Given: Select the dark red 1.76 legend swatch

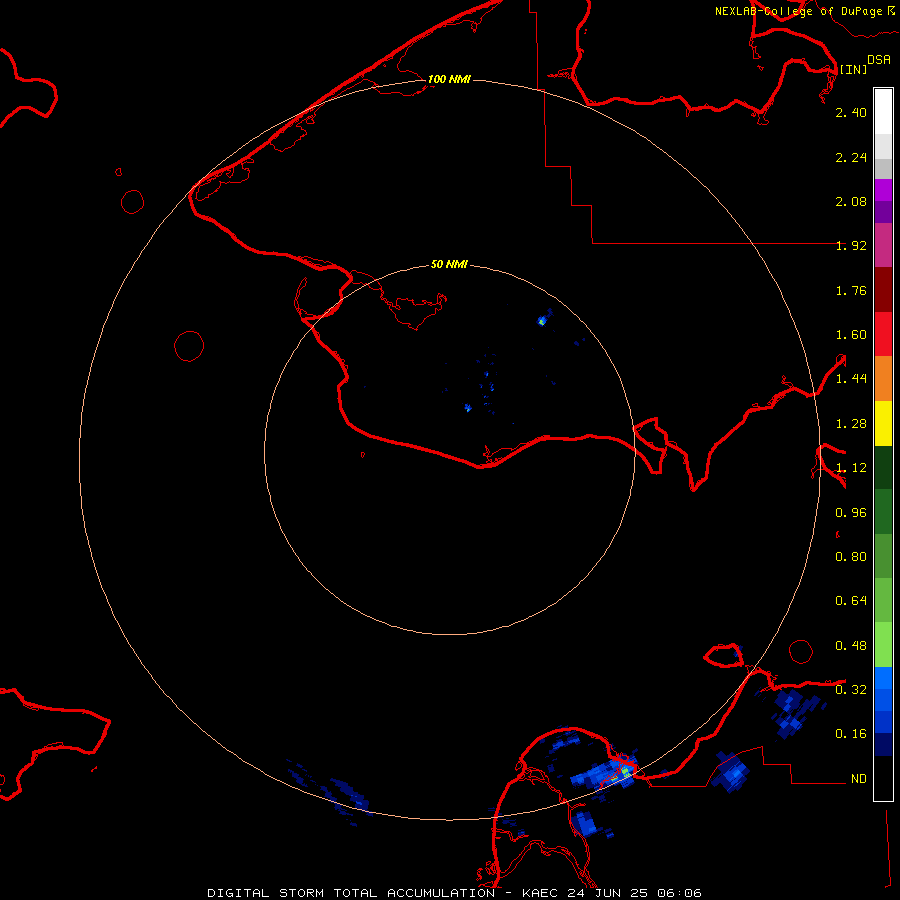Looking at the screenshot, I should click(x=883, y=290).
